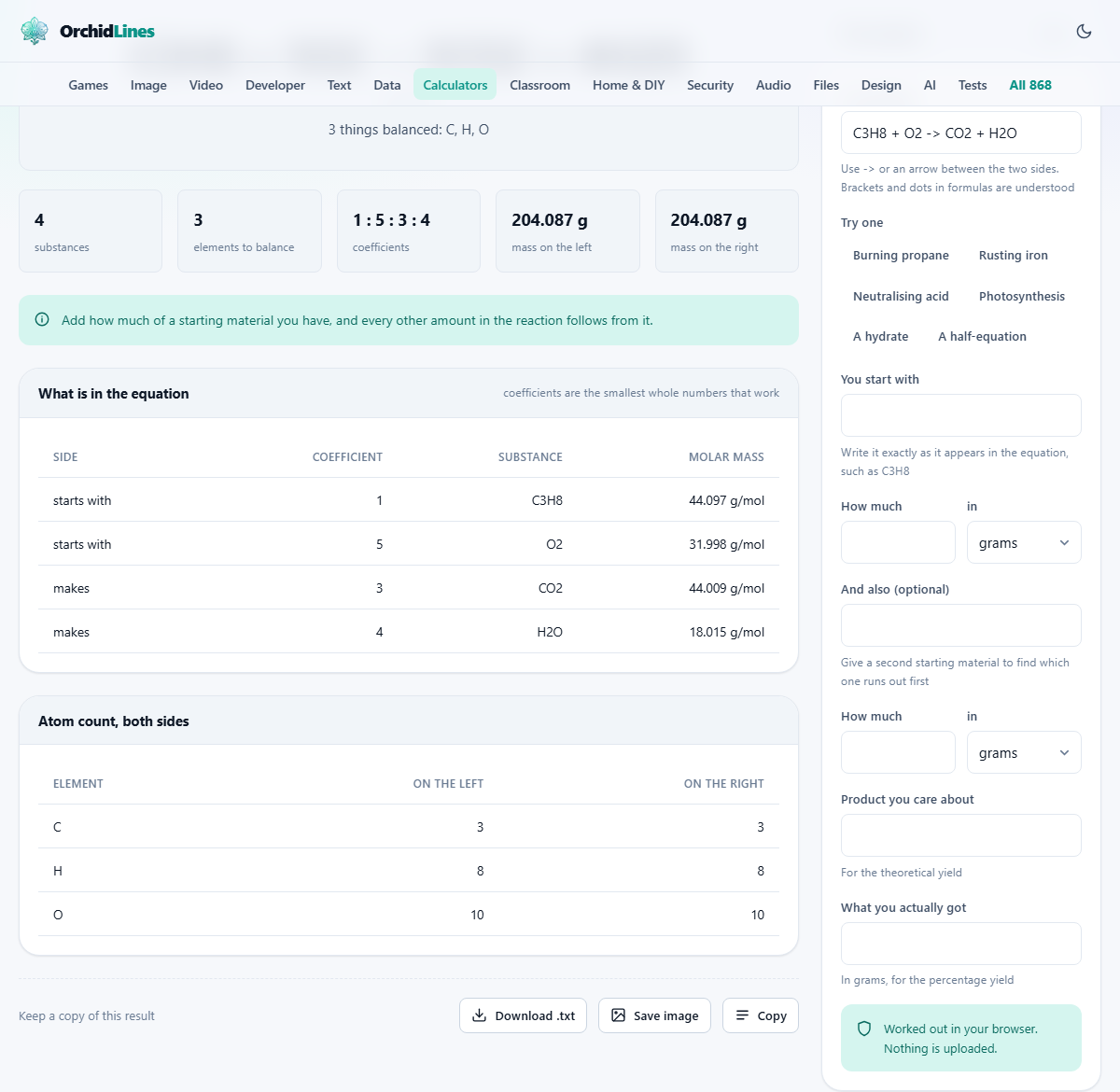Click the 44.009 g/mol molar mass value
This screenshot has height=1092, width=1120.
(726, 588)
